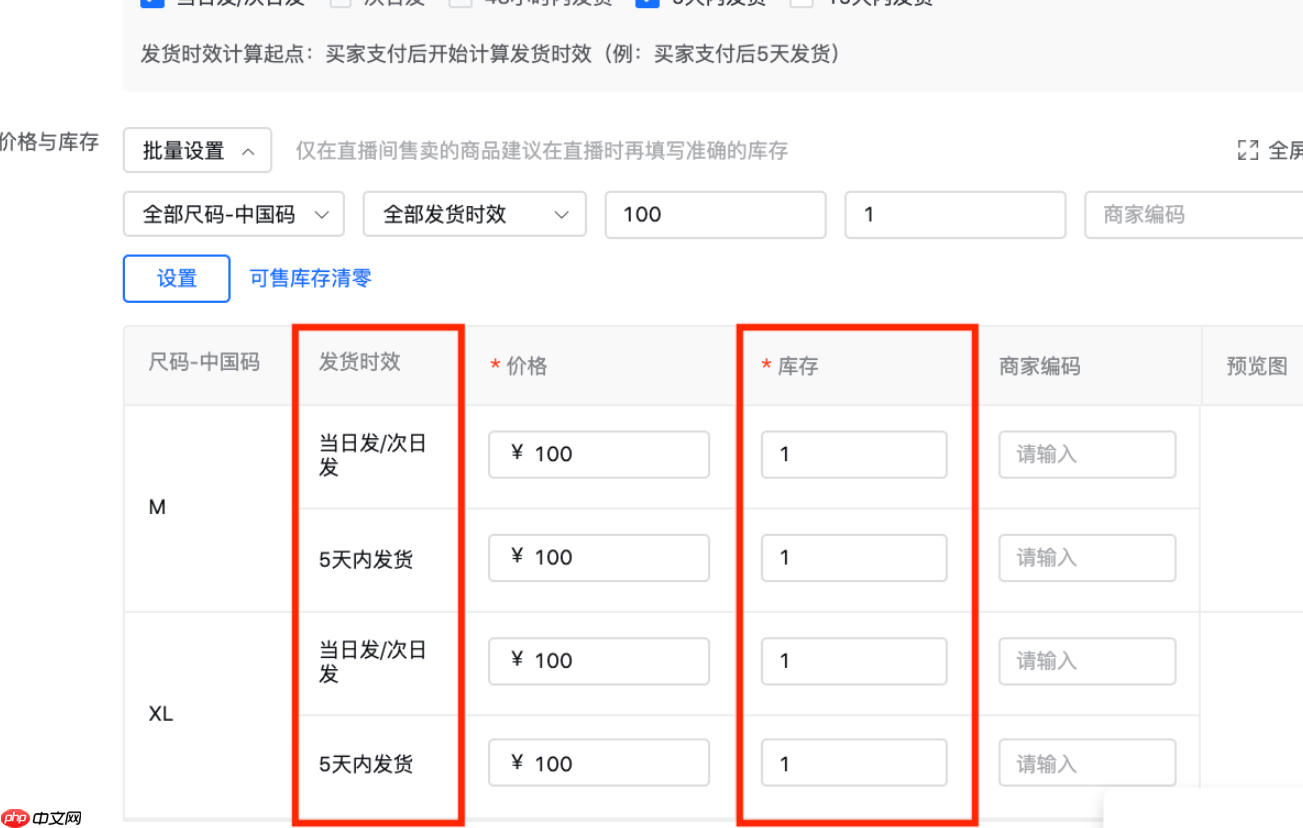1303x828 pixels.
Task: Enable the 15天内发货 checkbox
Action: (x=803, y=3)
